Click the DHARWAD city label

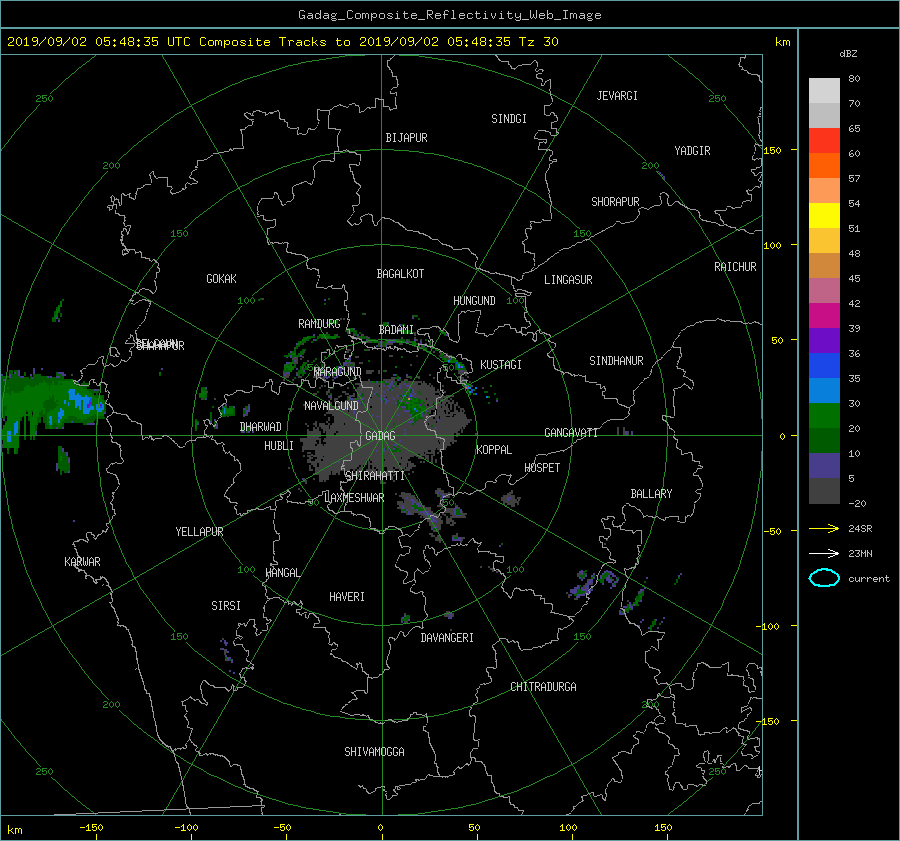[x=260, y=427]
